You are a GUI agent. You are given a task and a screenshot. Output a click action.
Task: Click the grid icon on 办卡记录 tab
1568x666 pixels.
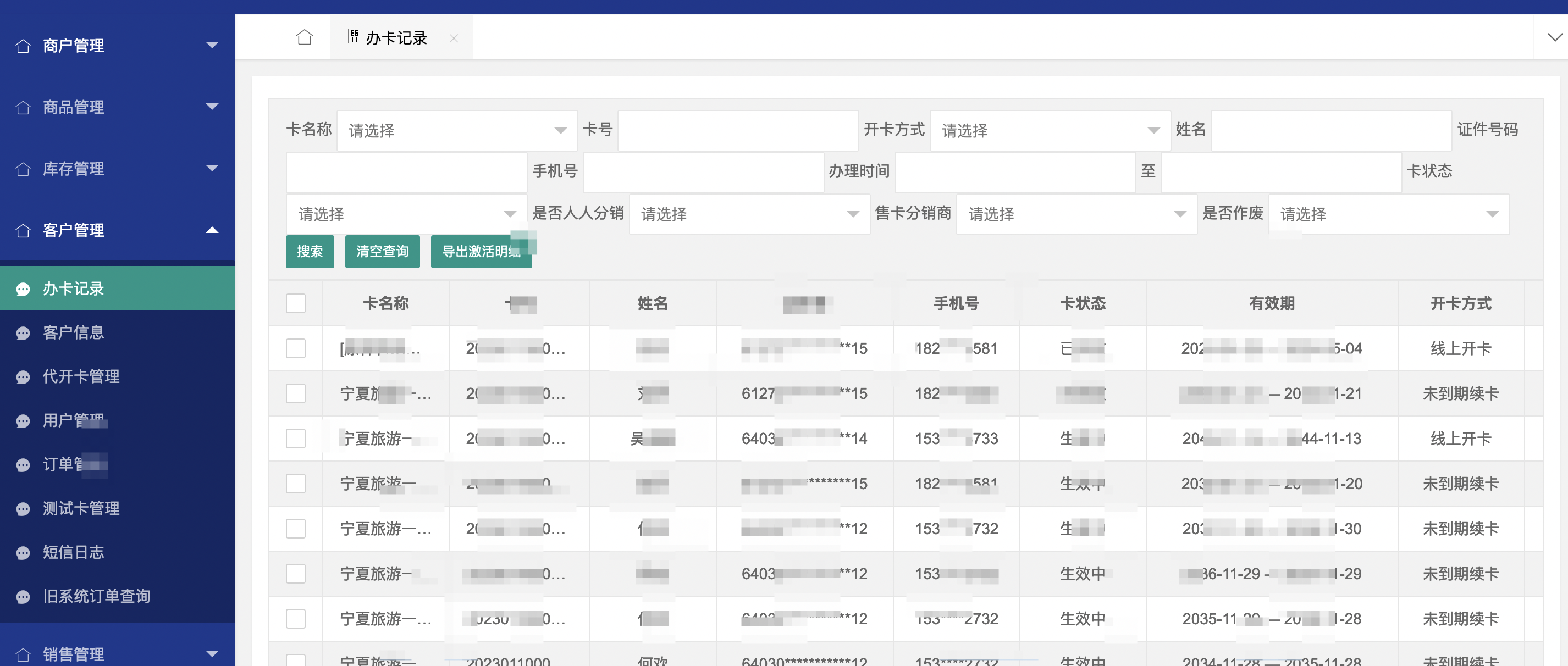pos(354,36)
